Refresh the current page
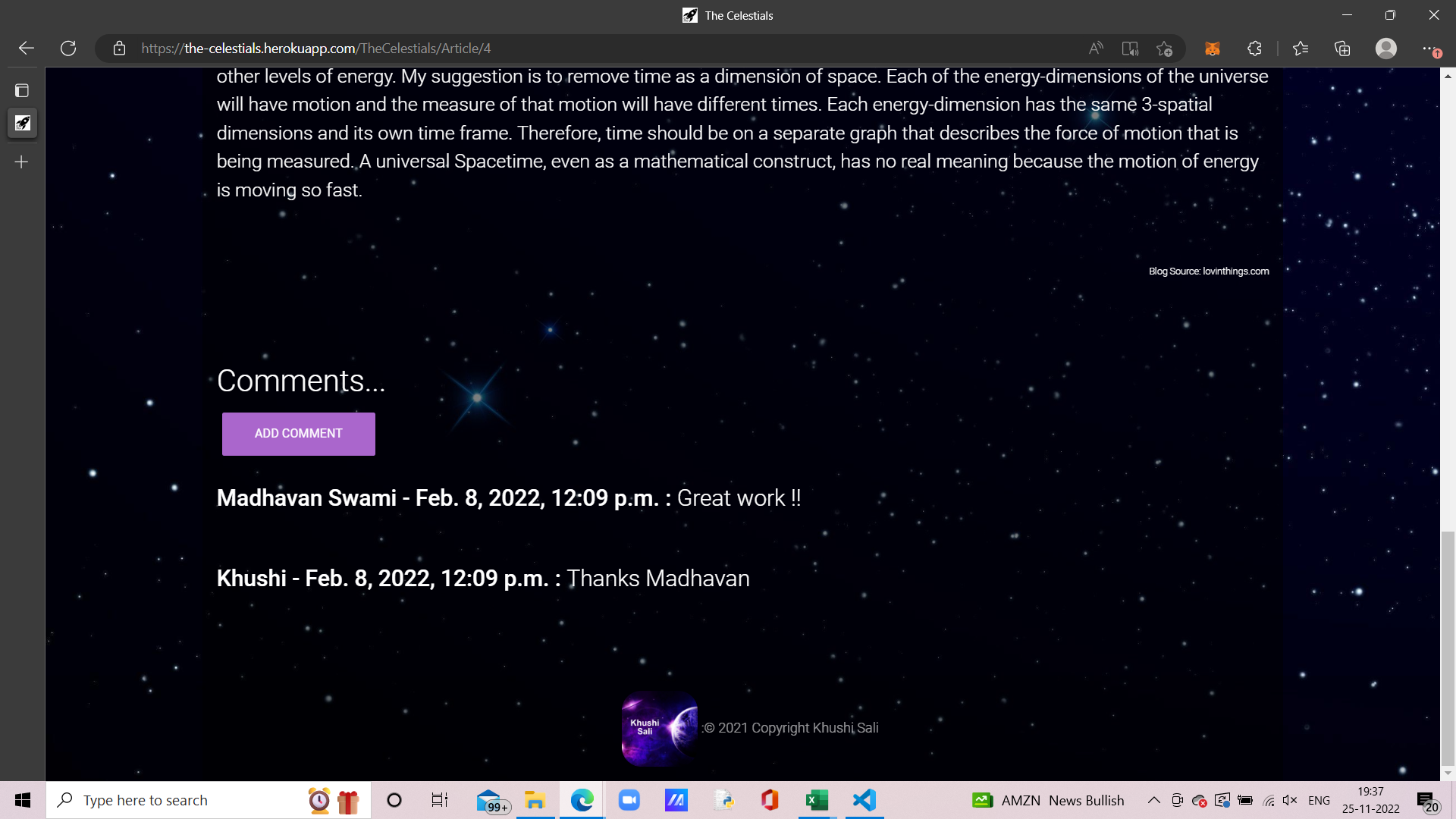 click(68, 49)
